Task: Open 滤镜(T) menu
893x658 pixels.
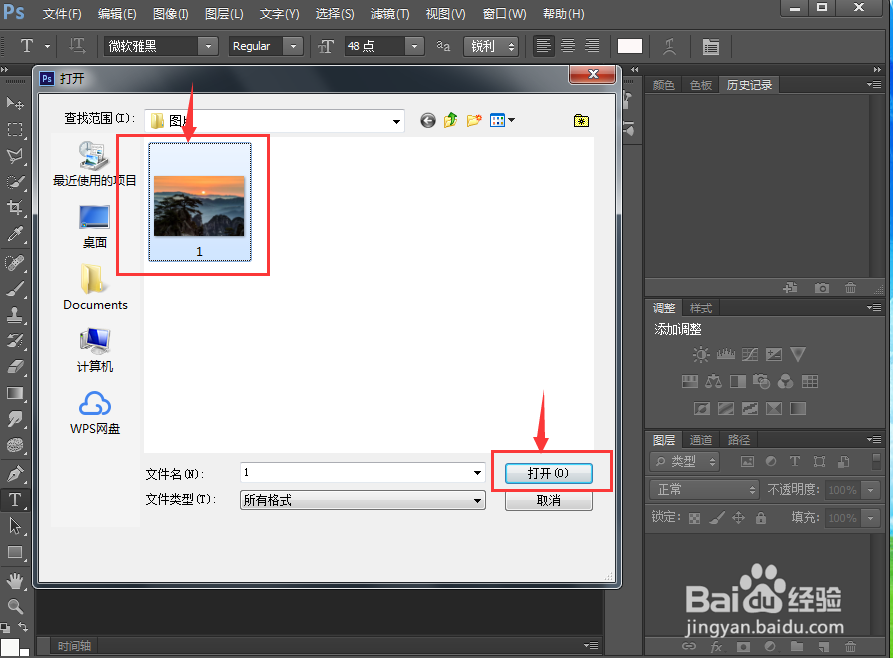Action: (390, 14)
